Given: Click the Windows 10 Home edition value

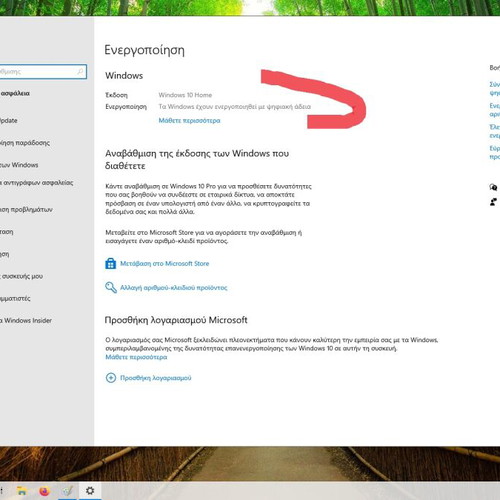Looking at the screenshot, I should tap(185, 95).
